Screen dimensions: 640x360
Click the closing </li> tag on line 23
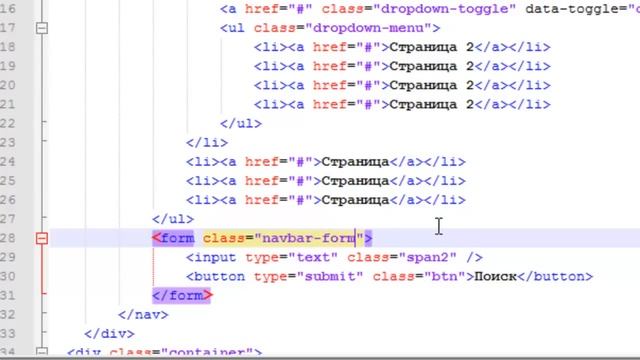[207, 143]
